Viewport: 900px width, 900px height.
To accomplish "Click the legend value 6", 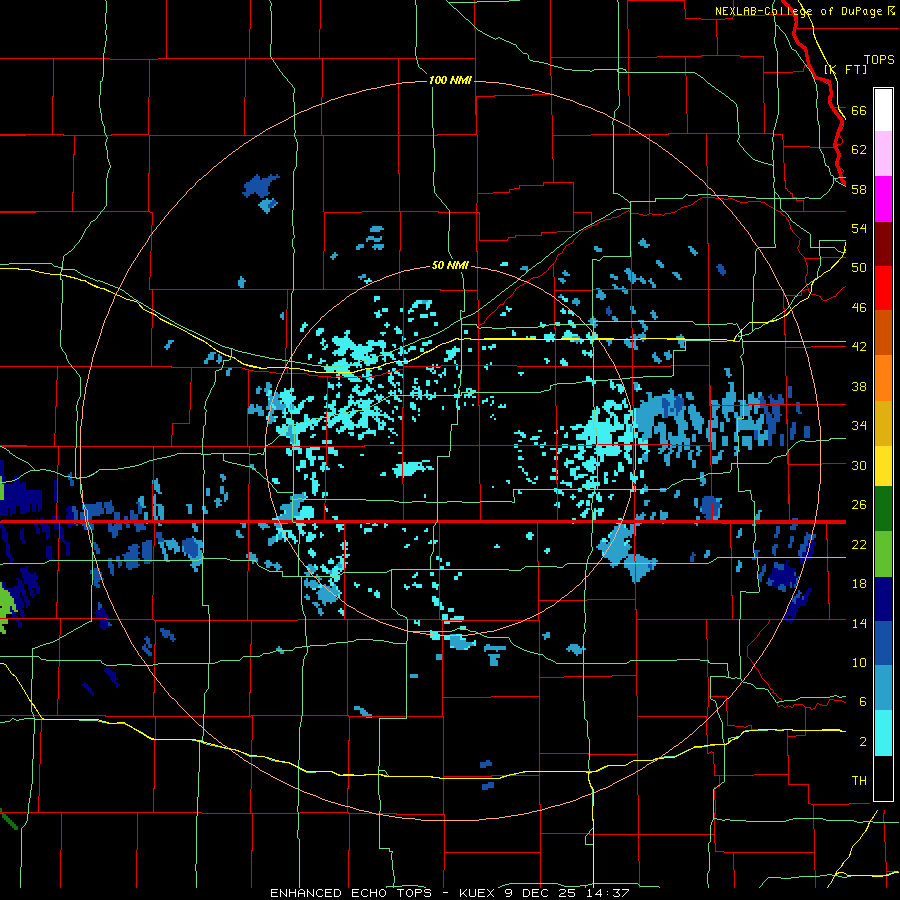I will [863, 702].
